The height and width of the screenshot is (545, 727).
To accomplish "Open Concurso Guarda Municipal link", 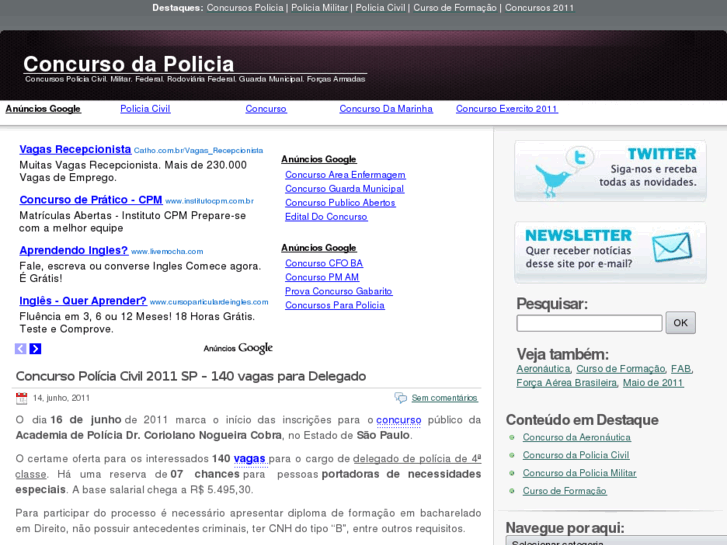I will click(344, 189).
